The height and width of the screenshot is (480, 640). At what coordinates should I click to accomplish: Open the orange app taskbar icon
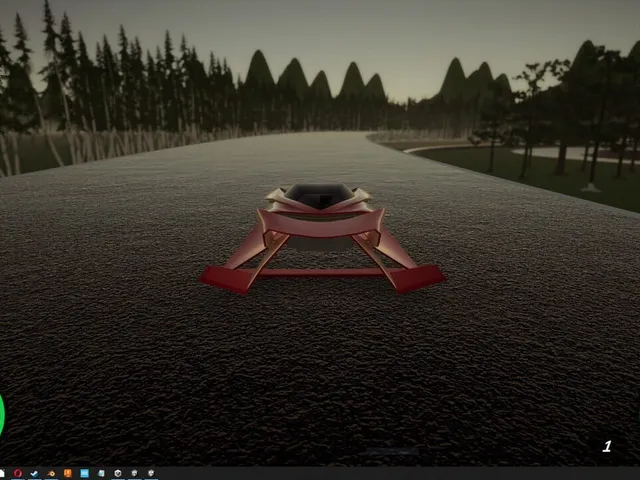pyautogui.click(x=68, y=473)
